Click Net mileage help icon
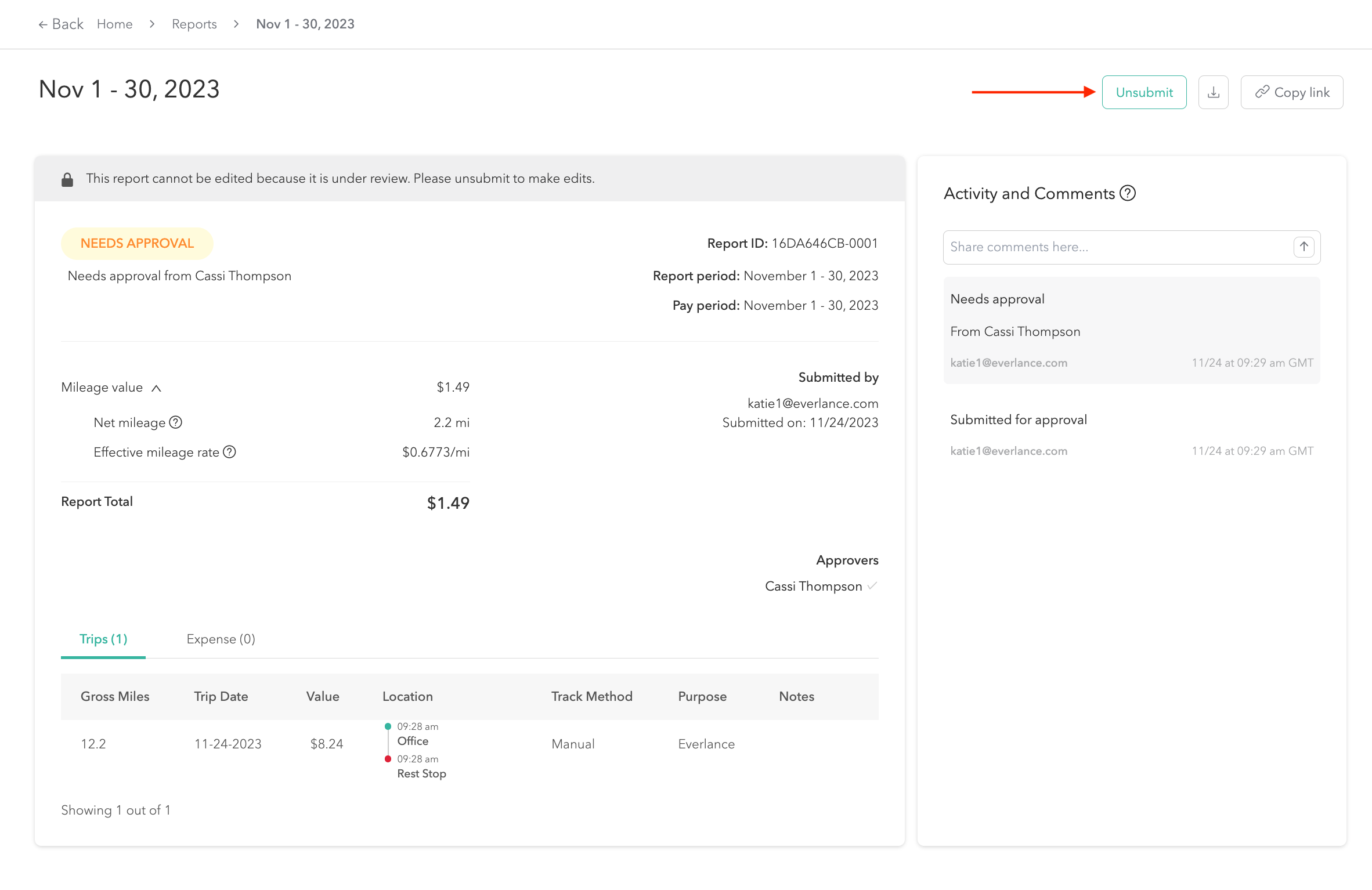The height and width of the screenshot is (890, 1372). coord(176,422)
